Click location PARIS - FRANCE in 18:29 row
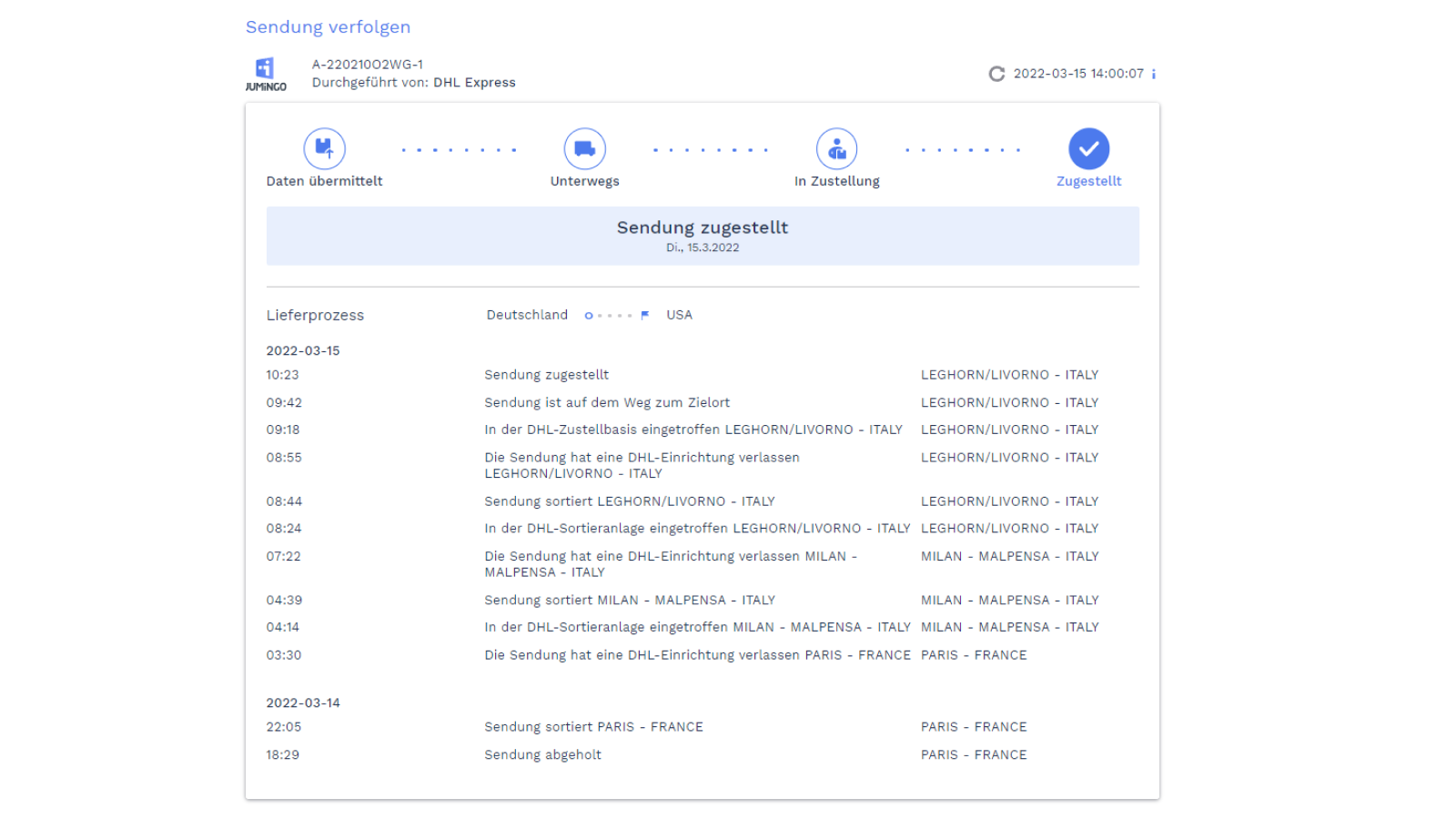The height and width of the screenshot is (819, 1456). point(974,754)
